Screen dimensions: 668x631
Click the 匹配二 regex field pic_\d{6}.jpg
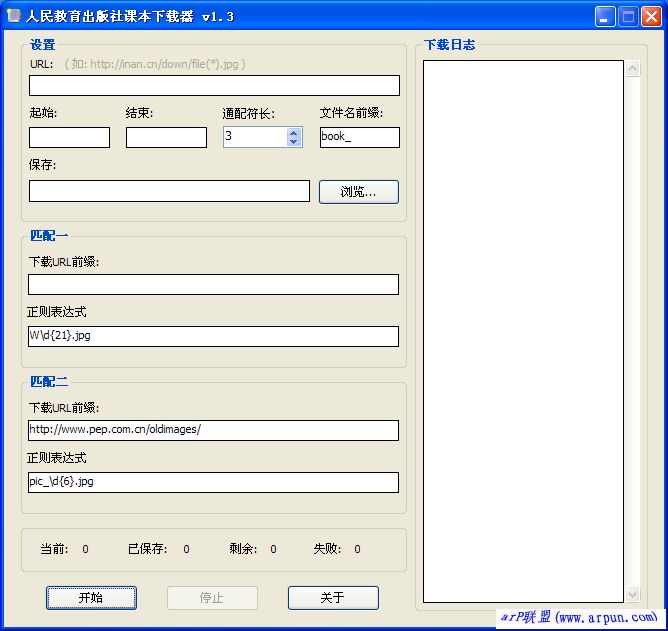[x=213, y=482]
